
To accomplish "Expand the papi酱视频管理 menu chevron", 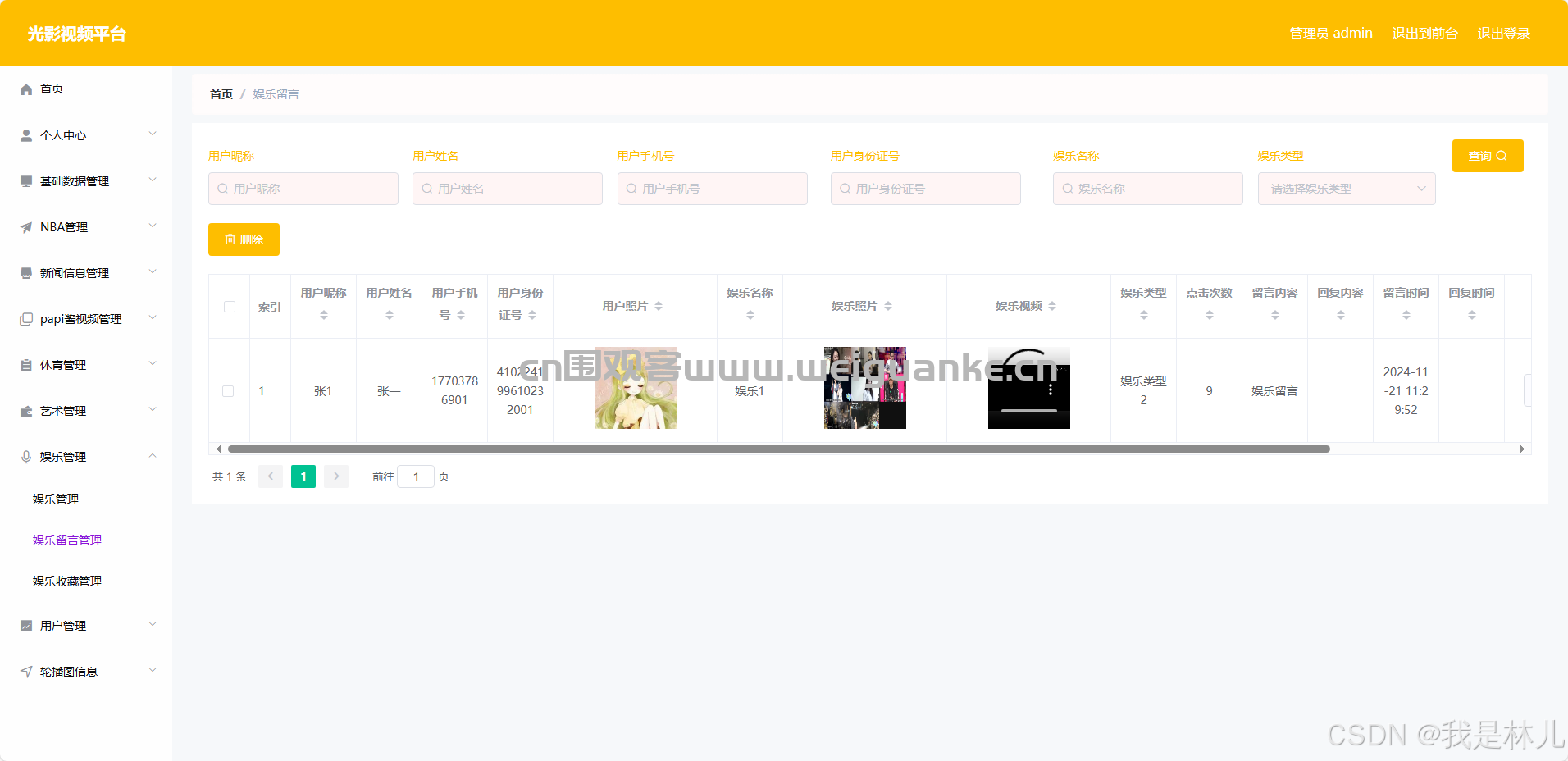I will 153,317.
